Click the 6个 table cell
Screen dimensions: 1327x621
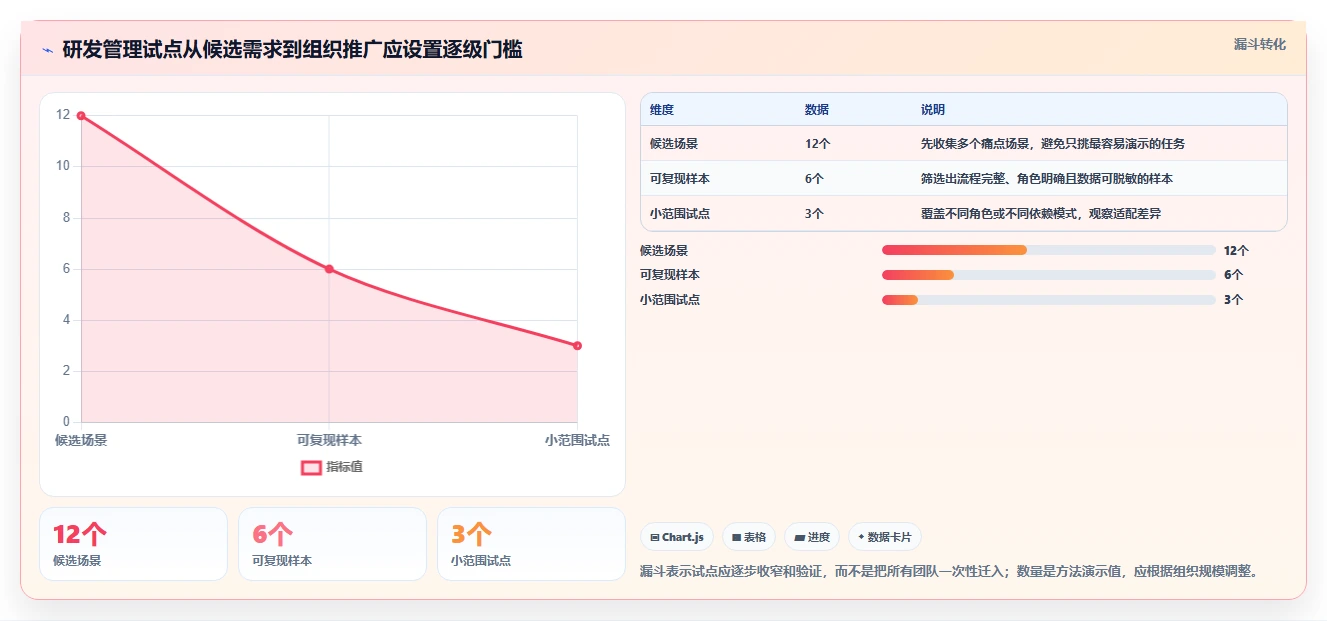tap(815, 179)
